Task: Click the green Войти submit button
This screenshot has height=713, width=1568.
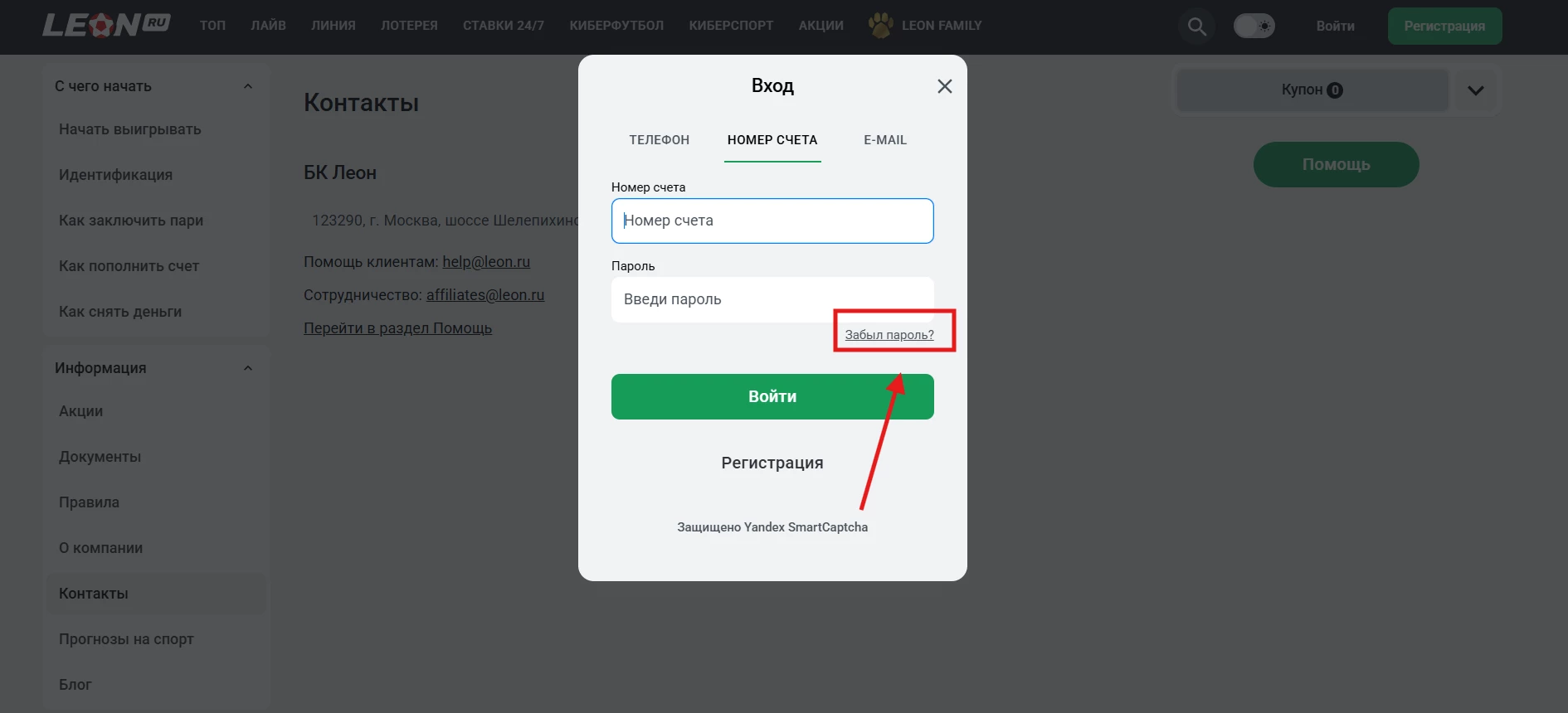Action: coord(772,396)
